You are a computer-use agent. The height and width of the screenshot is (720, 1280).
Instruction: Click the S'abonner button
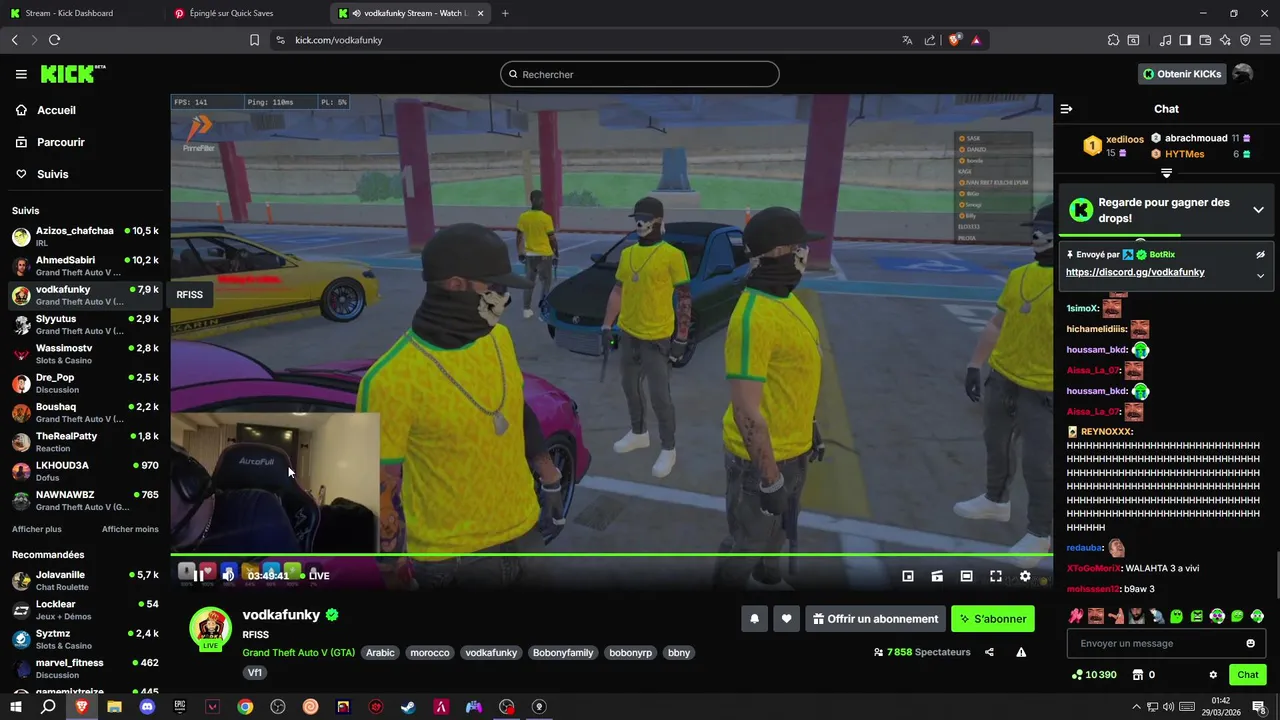pos(993,619)
